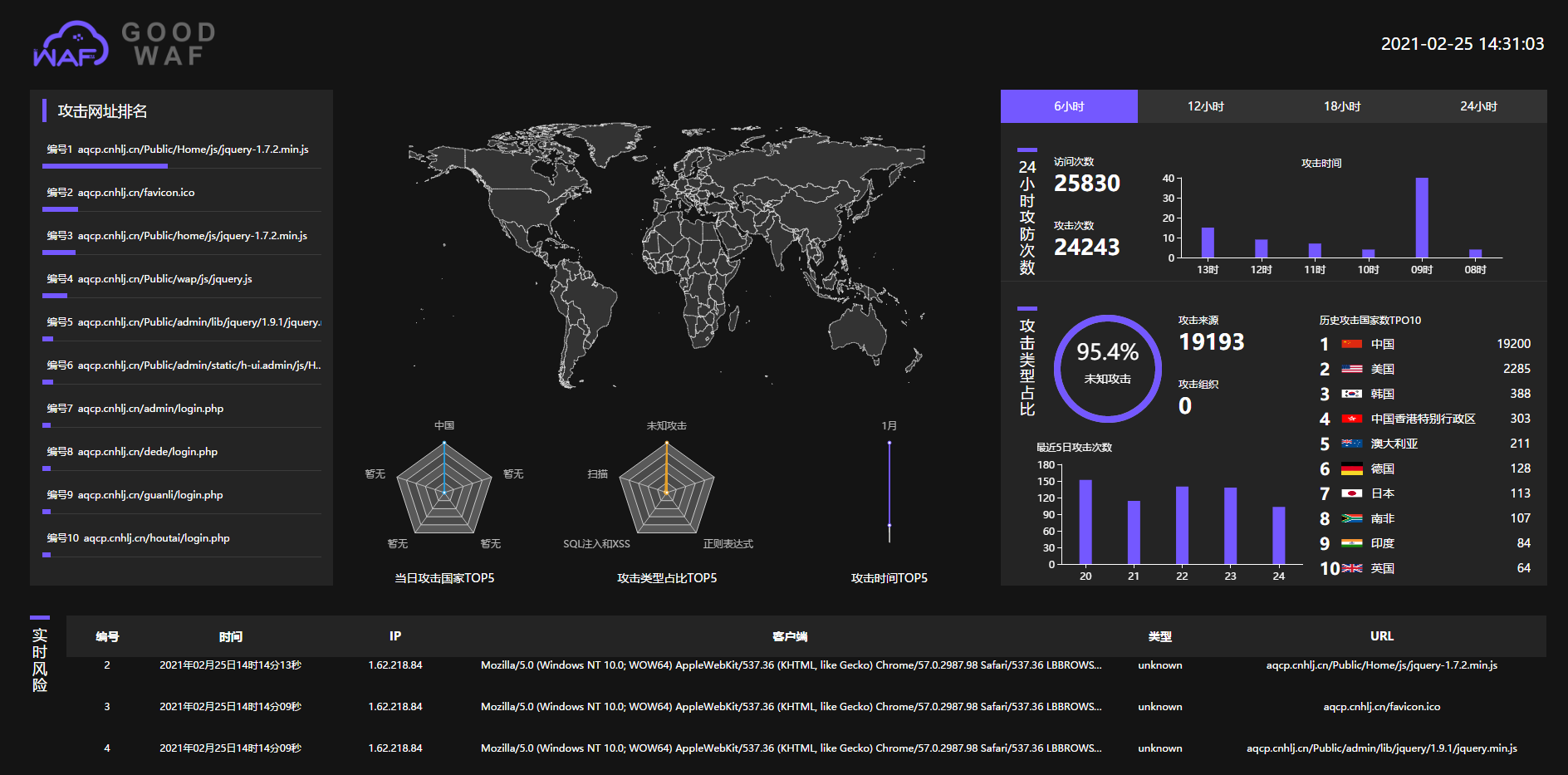The width and height of the screenshot is (1568, 775).
Task: Click the IP cell in table row 3
Action: [x=395, y=707]
